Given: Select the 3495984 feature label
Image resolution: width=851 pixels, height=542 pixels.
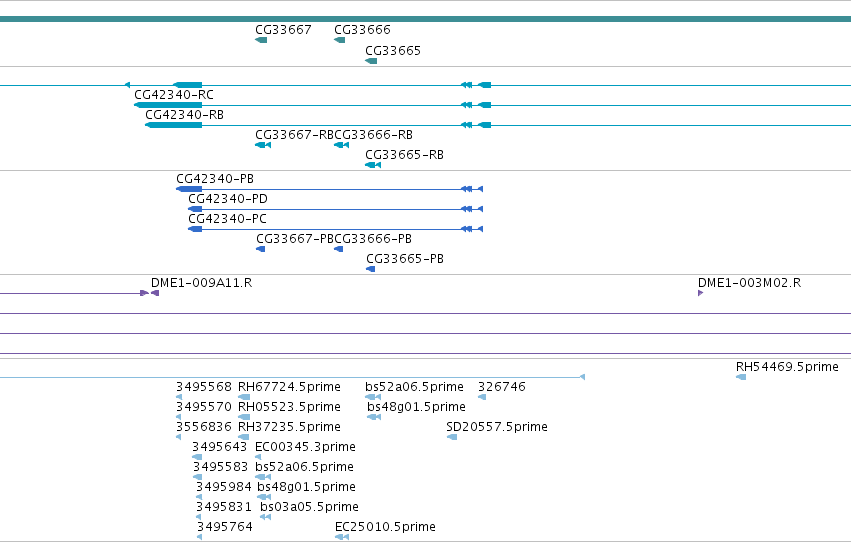Looking at the screenshot, I should (x=224, y=488).
